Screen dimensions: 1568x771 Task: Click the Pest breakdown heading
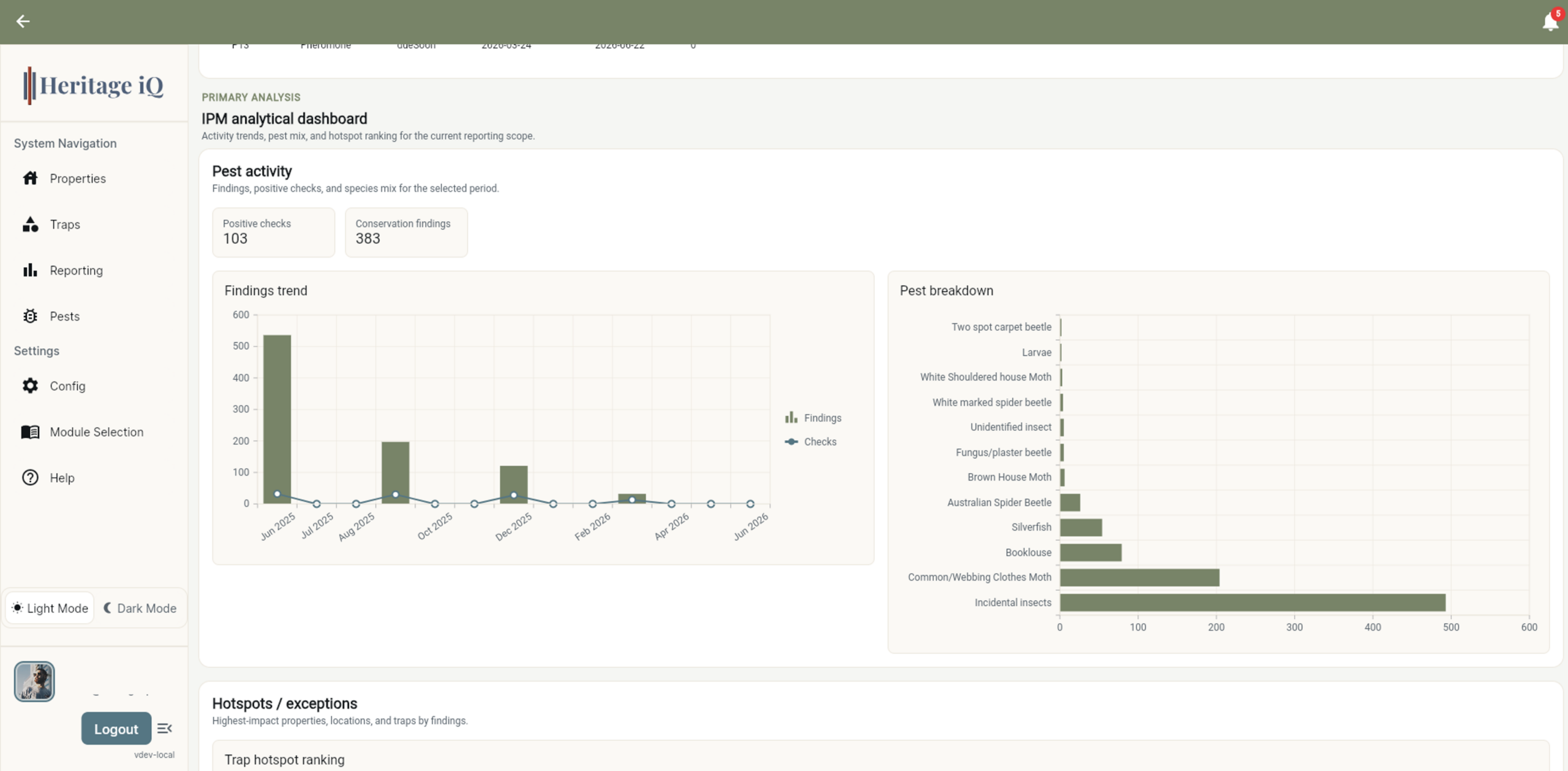click(946, 291)
